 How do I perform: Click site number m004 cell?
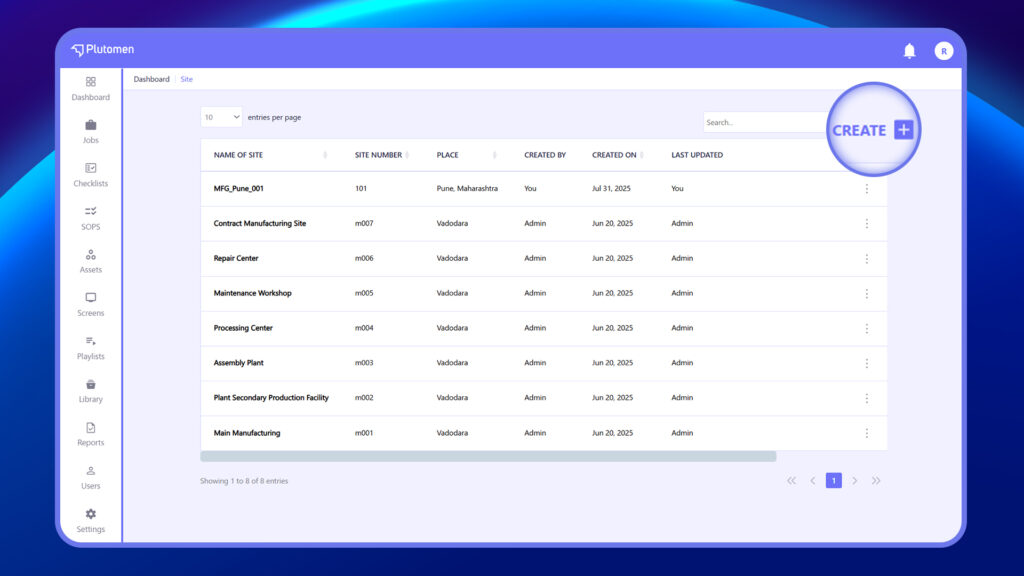(x=364, y=328)
